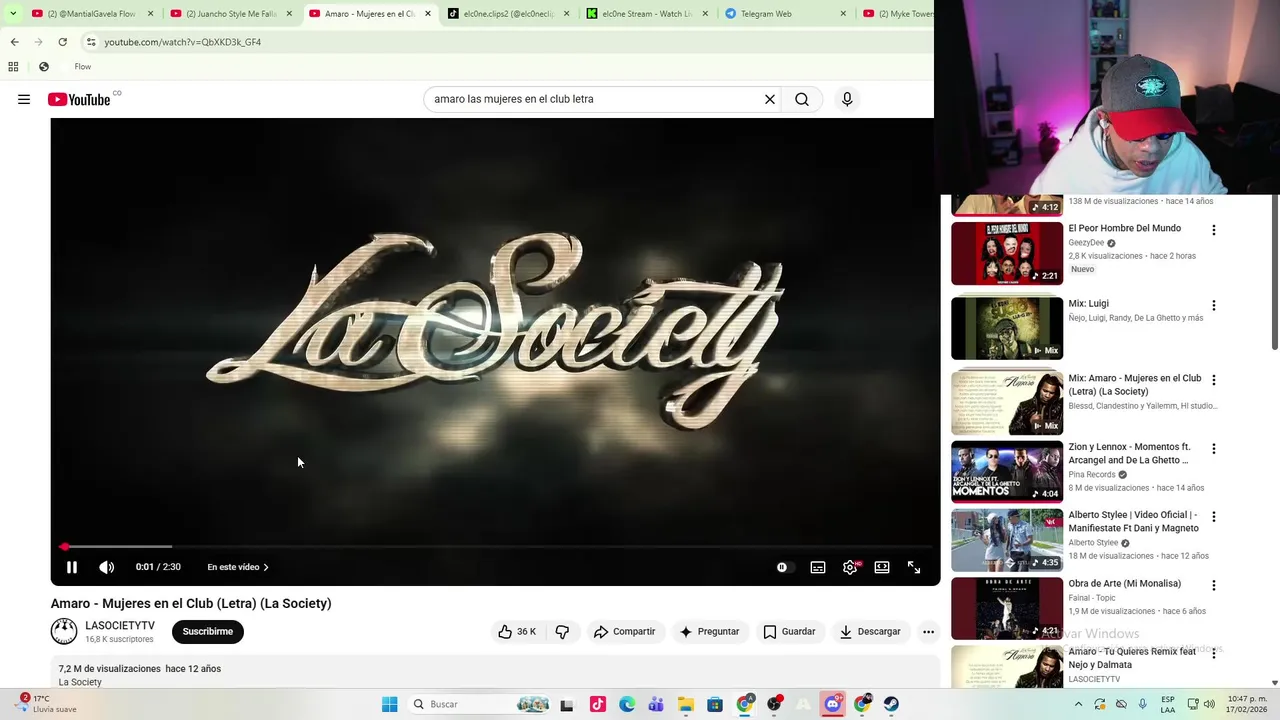Open the LASOCIETYTV channel avatar
The width and height of the screenshot is (1280, 720).
64,631
